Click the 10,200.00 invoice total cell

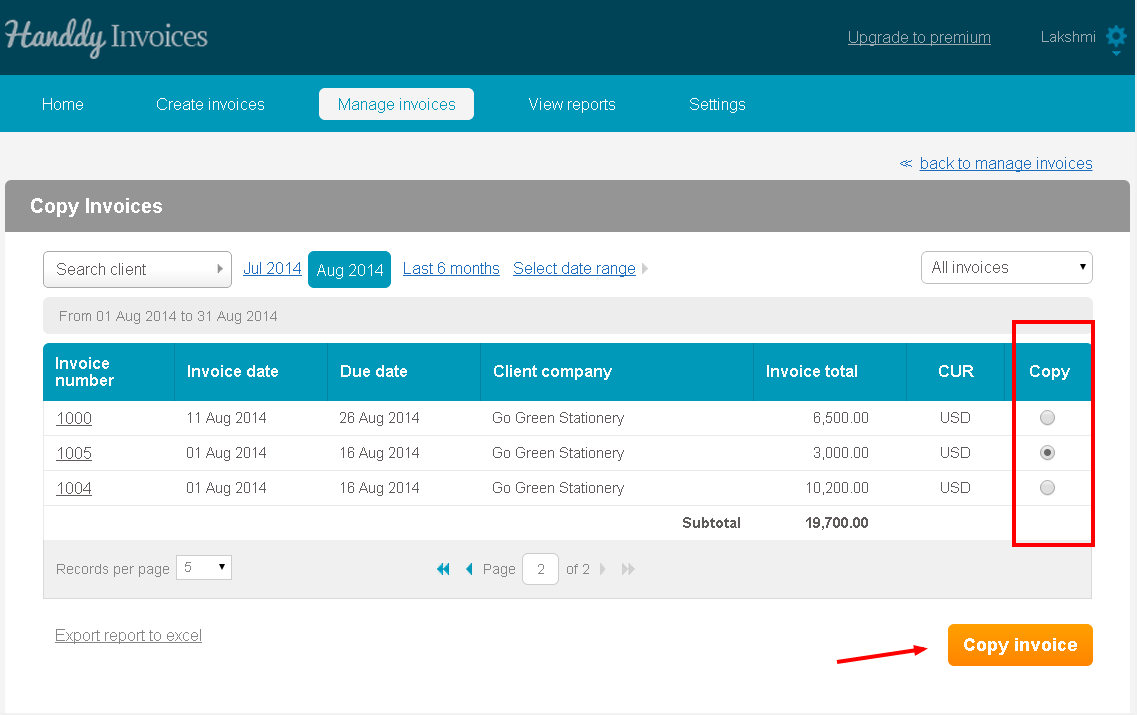(x=837, y=487)
